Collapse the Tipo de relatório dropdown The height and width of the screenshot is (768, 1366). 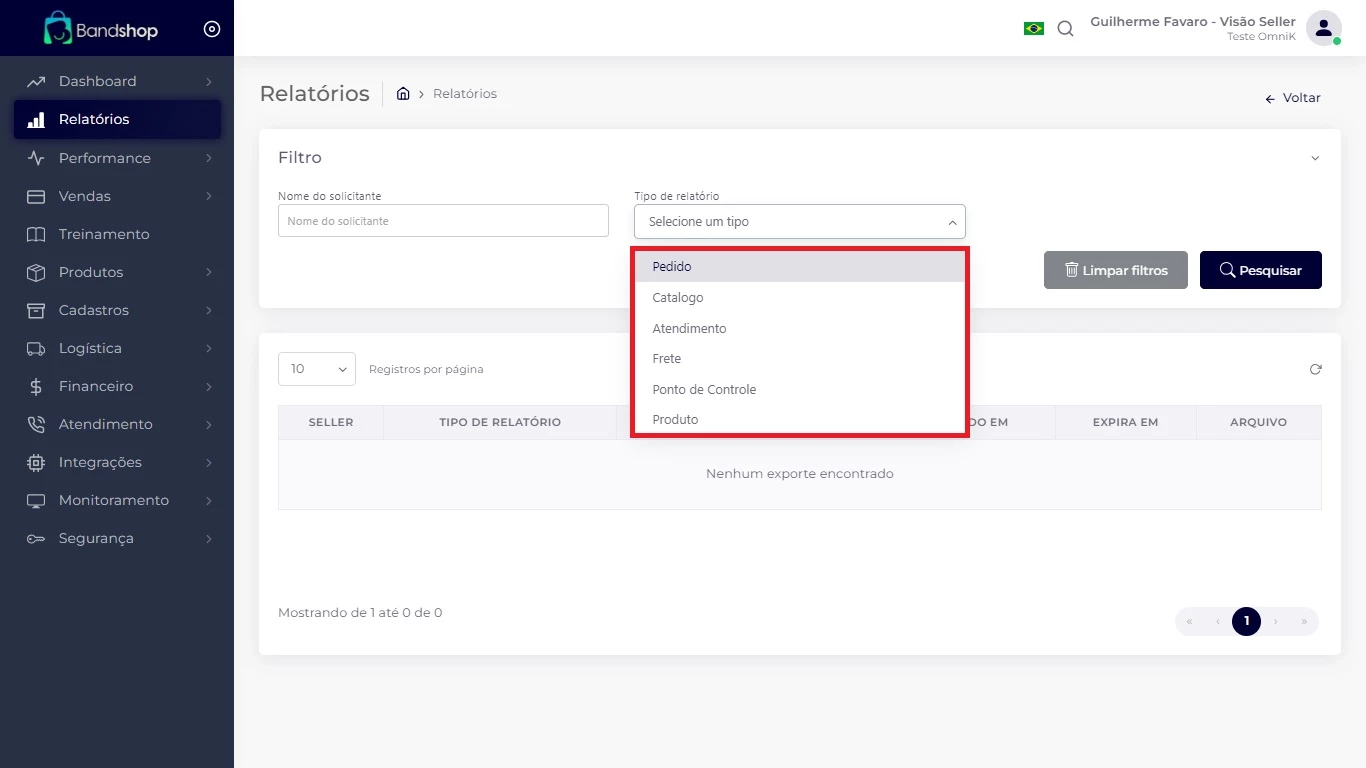point(951,222)
